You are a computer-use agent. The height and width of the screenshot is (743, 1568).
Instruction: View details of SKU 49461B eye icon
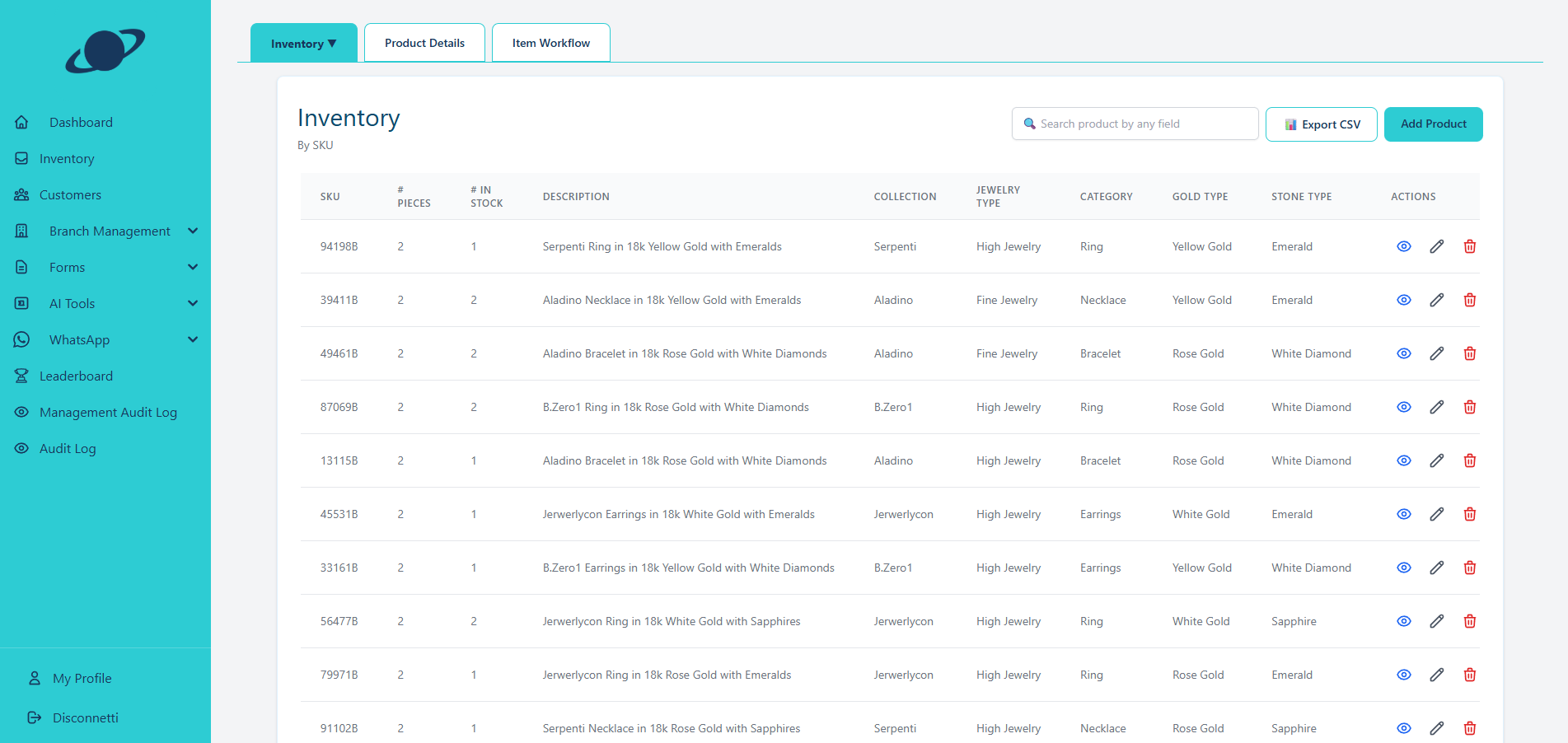pos(1404,353)
